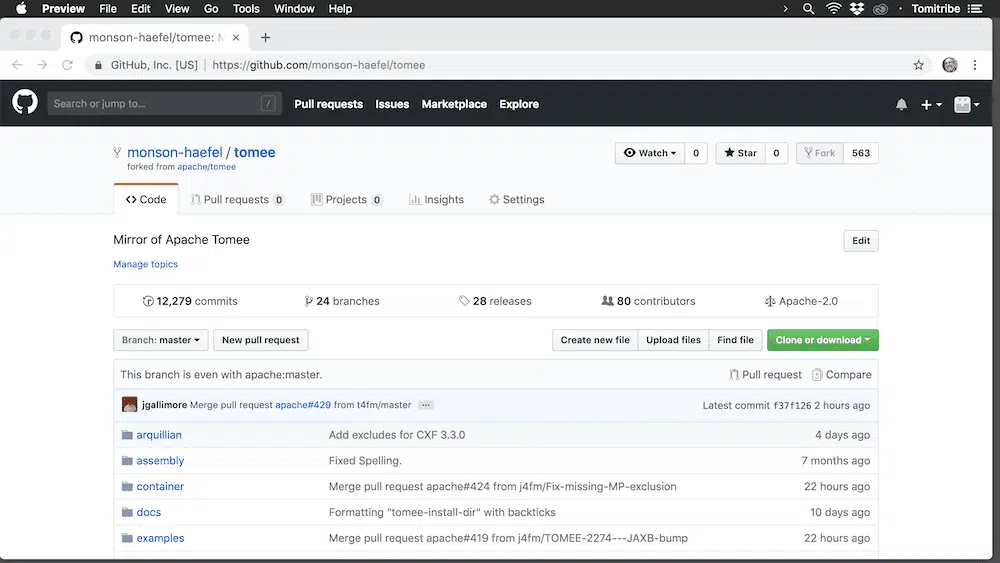Viewport: 1000px width, 563px height.
Task: Open the plus create-new dropdown
Action: tap(931, 105)
